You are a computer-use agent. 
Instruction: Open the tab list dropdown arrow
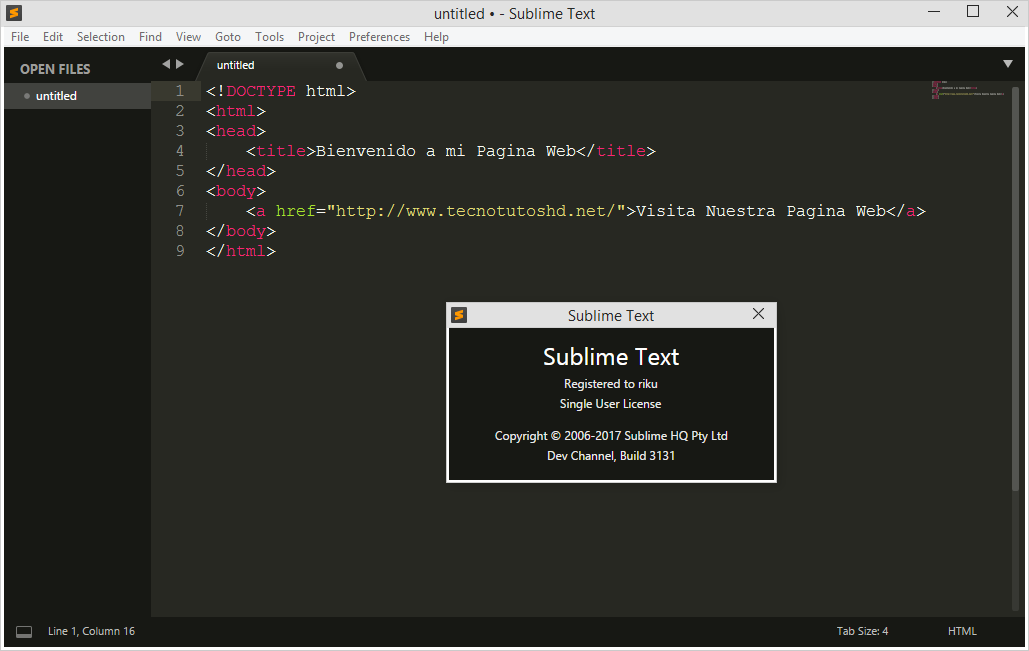point(1008,64)
